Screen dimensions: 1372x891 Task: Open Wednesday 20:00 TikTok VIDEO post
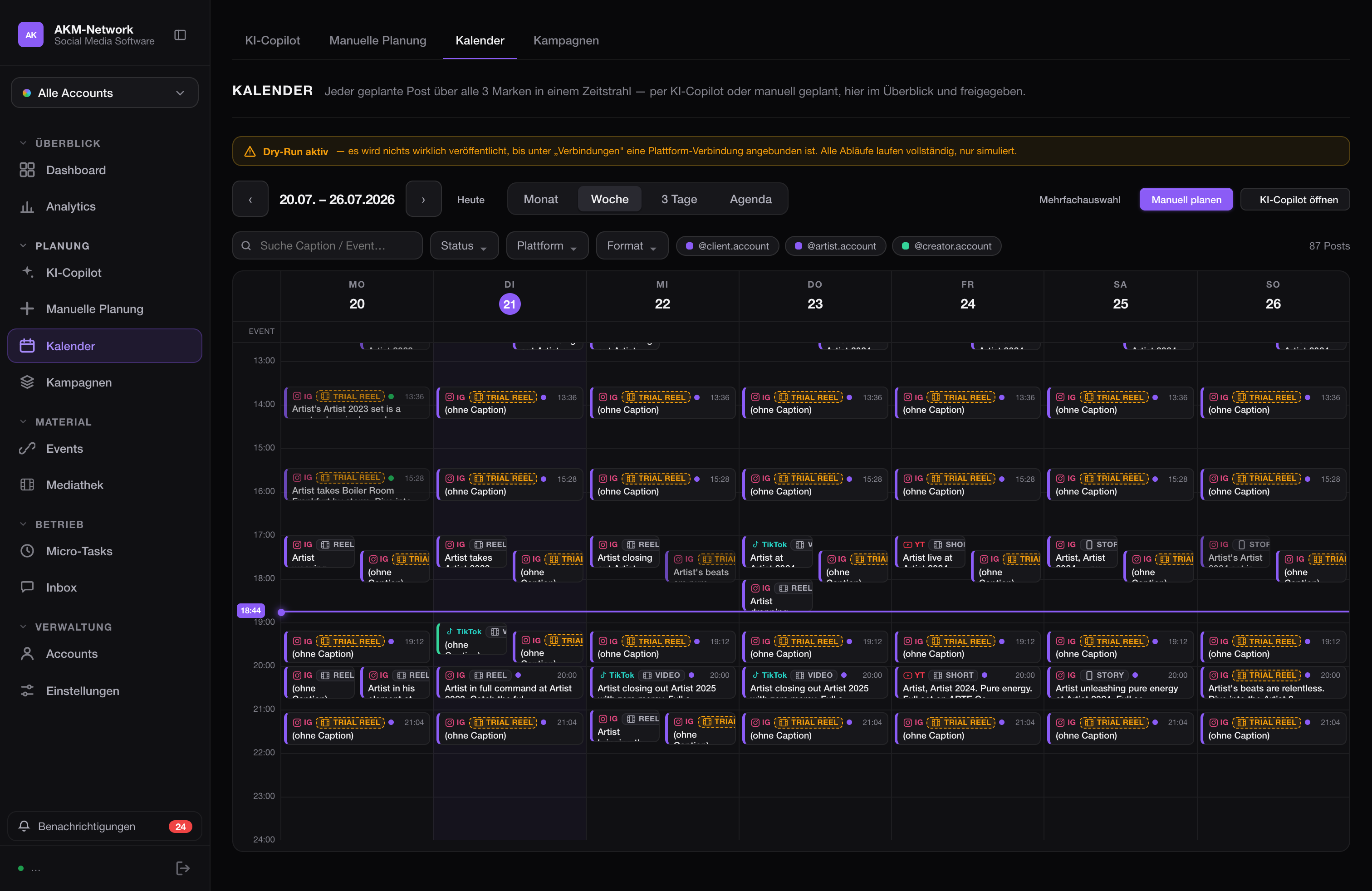pos(662,682)
